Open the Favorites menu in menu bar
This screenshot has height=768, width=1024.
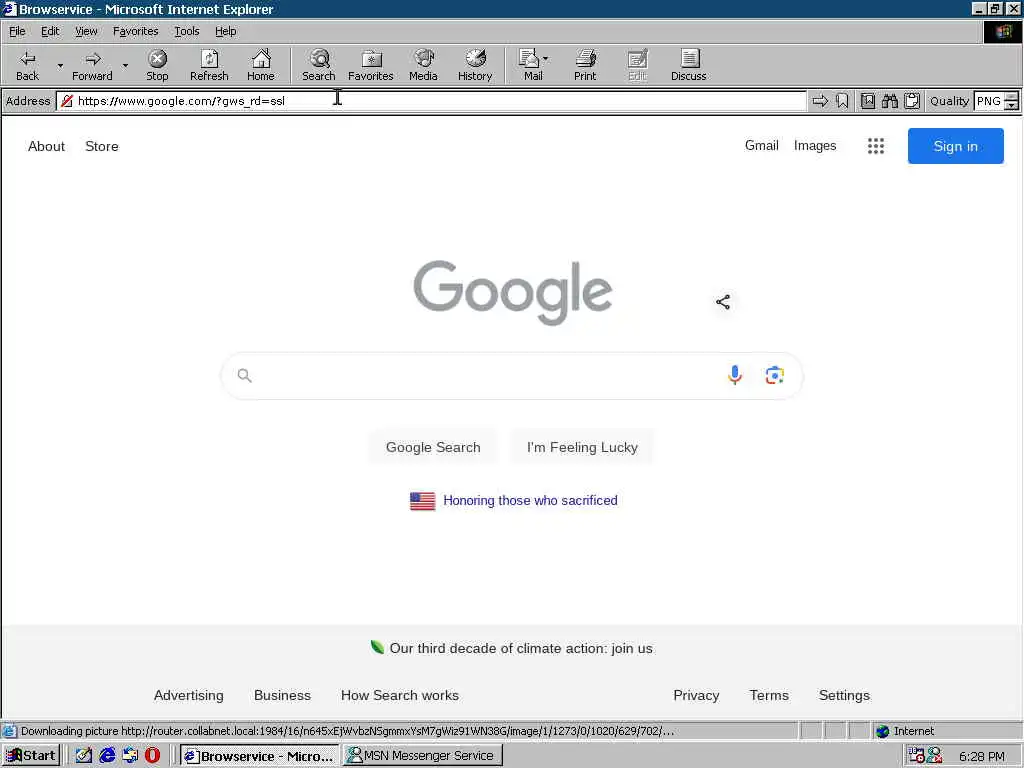(x=135, y=31)
